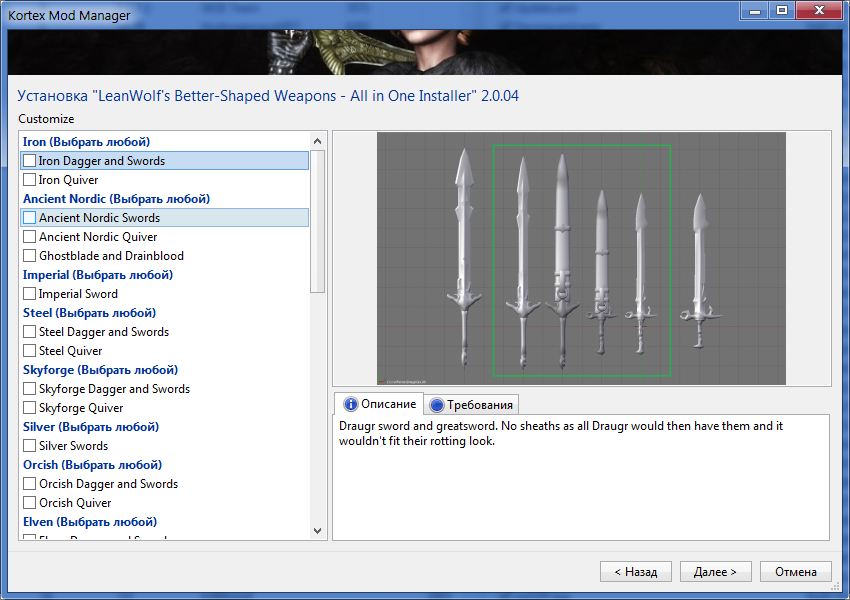Enable the Iron Dagger and Swords checkbox
This screenshot has width=850, height=600.
[30, 161]
